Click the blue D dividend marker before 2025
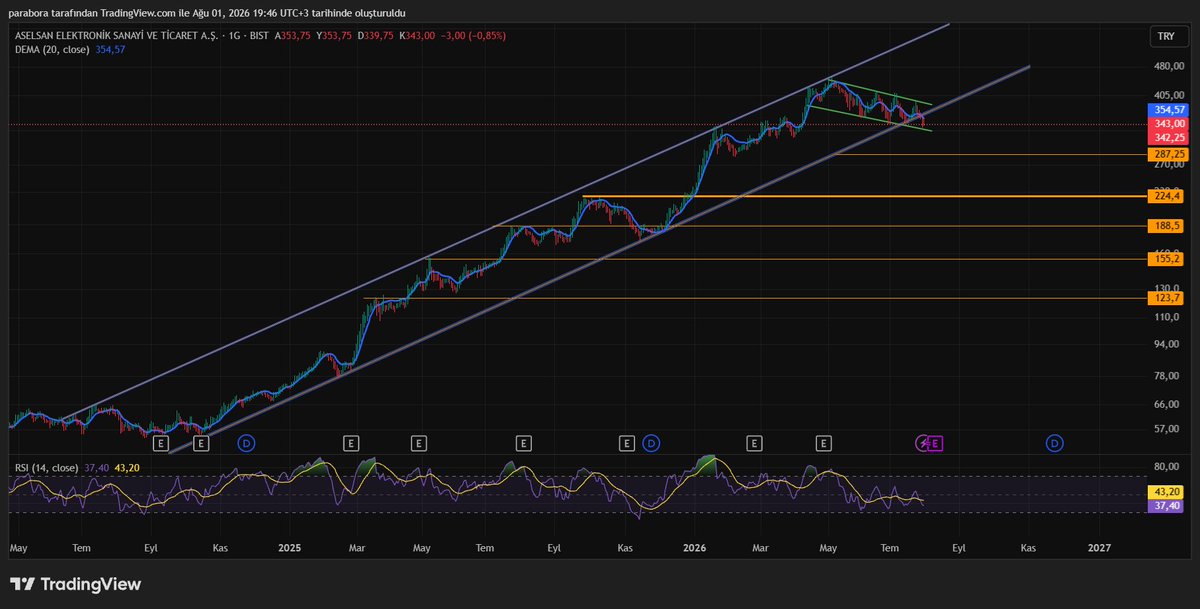This screenshot has height=609, width=1200. (x=245, y=442)
